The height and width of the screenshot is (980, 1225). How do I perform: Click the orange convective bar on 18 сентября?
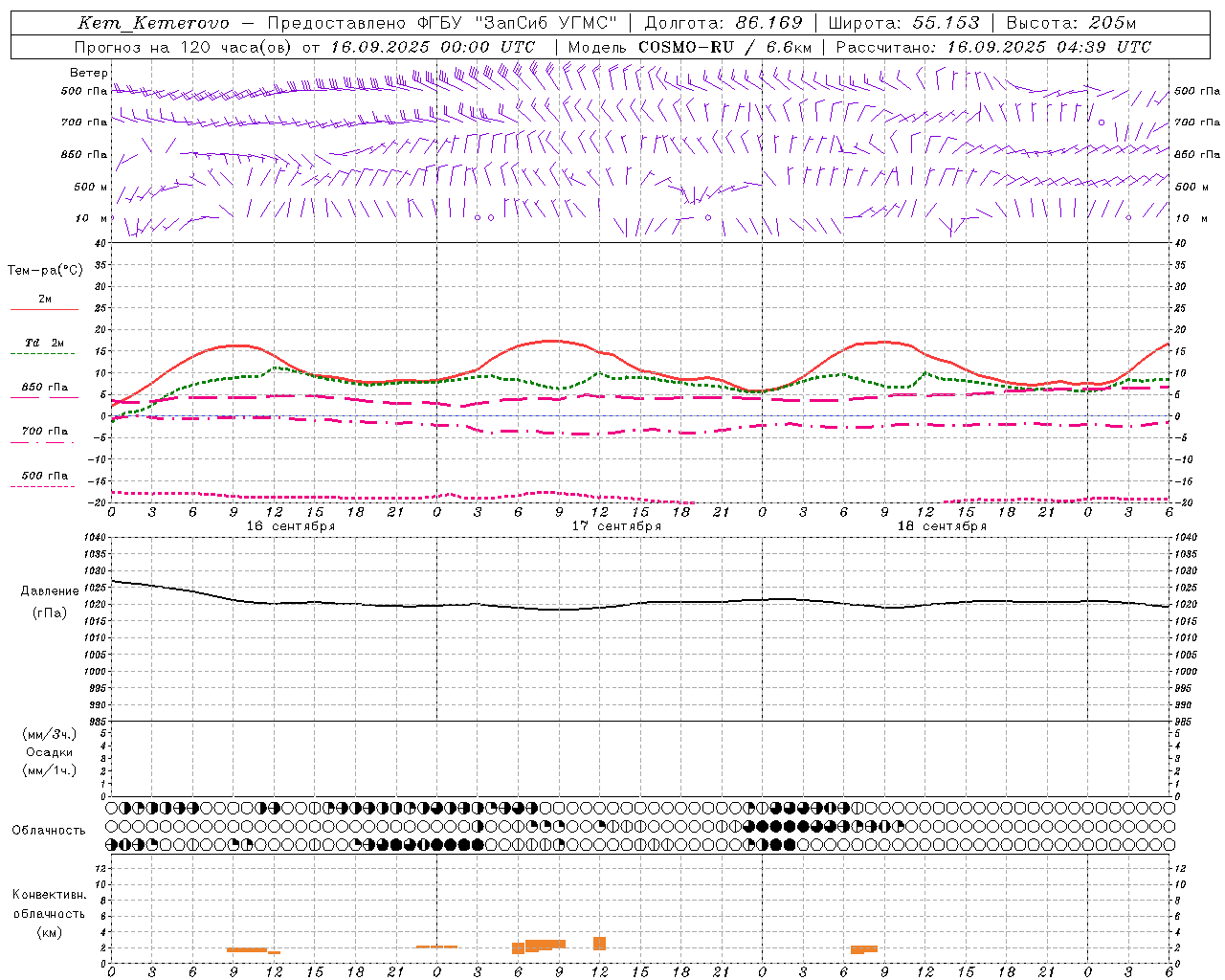pos(864,949)
